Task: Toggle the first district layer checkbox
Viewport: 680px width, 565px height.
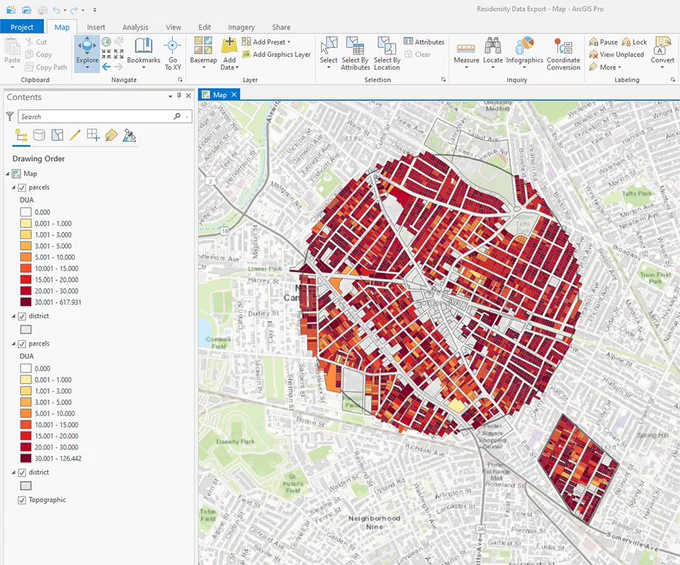Action: click(x=22, y=316)
